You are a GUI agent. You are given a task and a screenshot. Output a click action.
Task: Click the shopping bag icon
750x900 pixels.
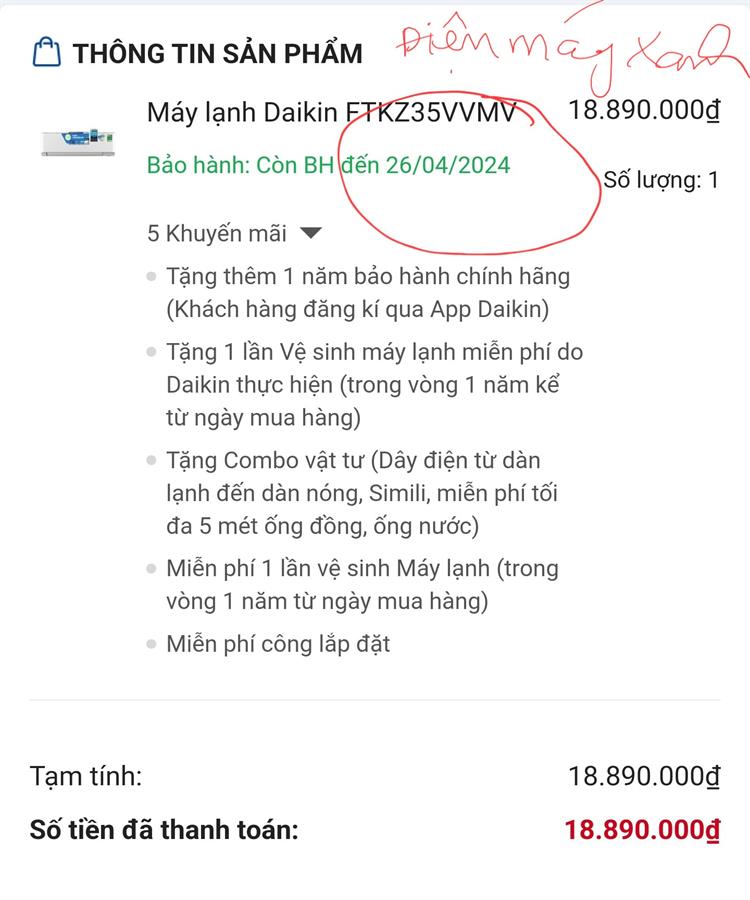coord(46,52)
